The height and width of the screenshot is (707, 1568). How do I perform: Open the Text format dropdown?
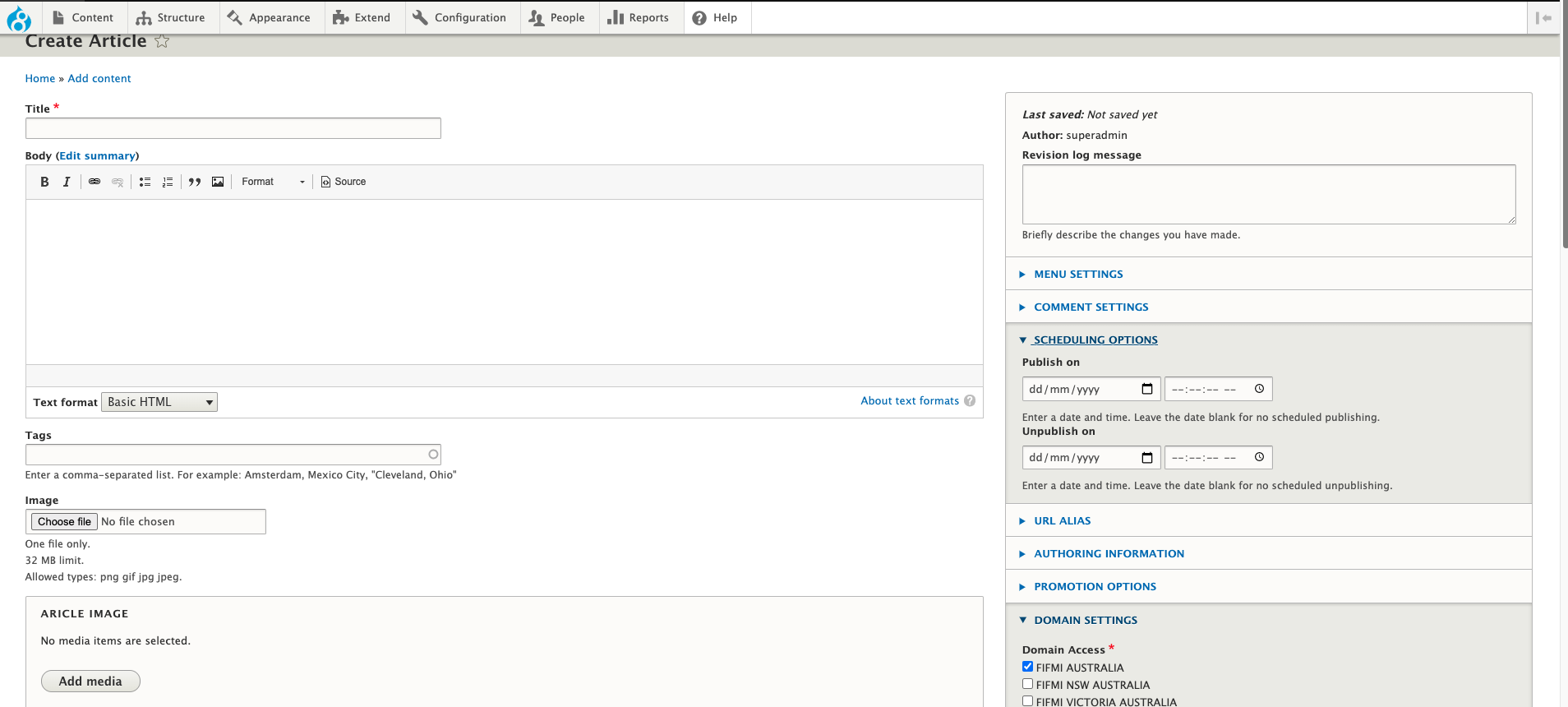tap(159, 402)
